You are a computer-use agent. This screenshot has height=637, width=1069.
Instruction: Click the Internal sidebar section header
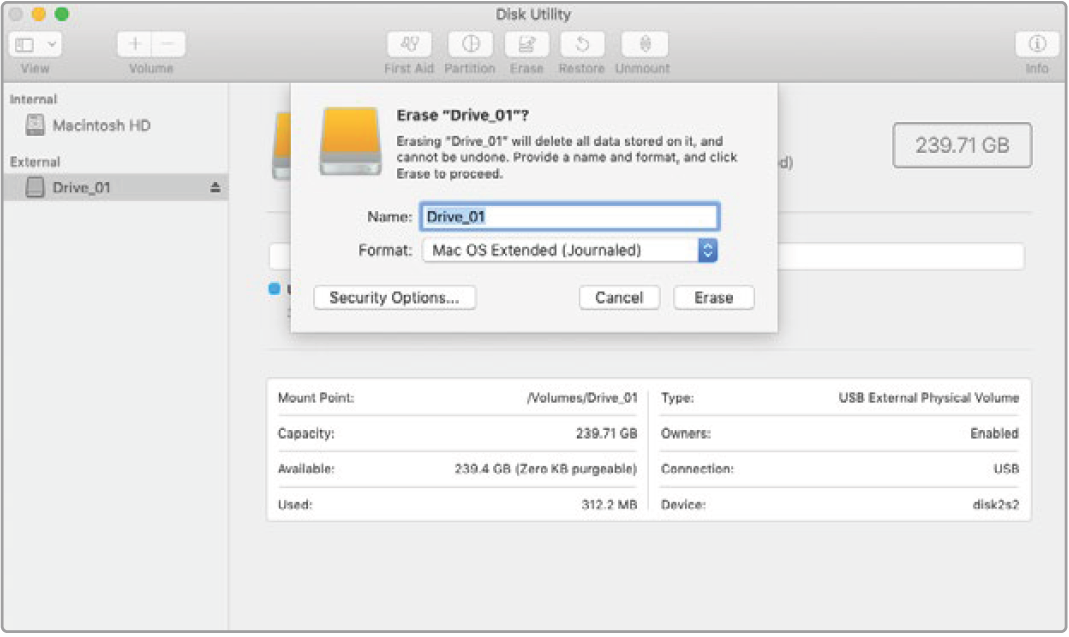point(33,100)
